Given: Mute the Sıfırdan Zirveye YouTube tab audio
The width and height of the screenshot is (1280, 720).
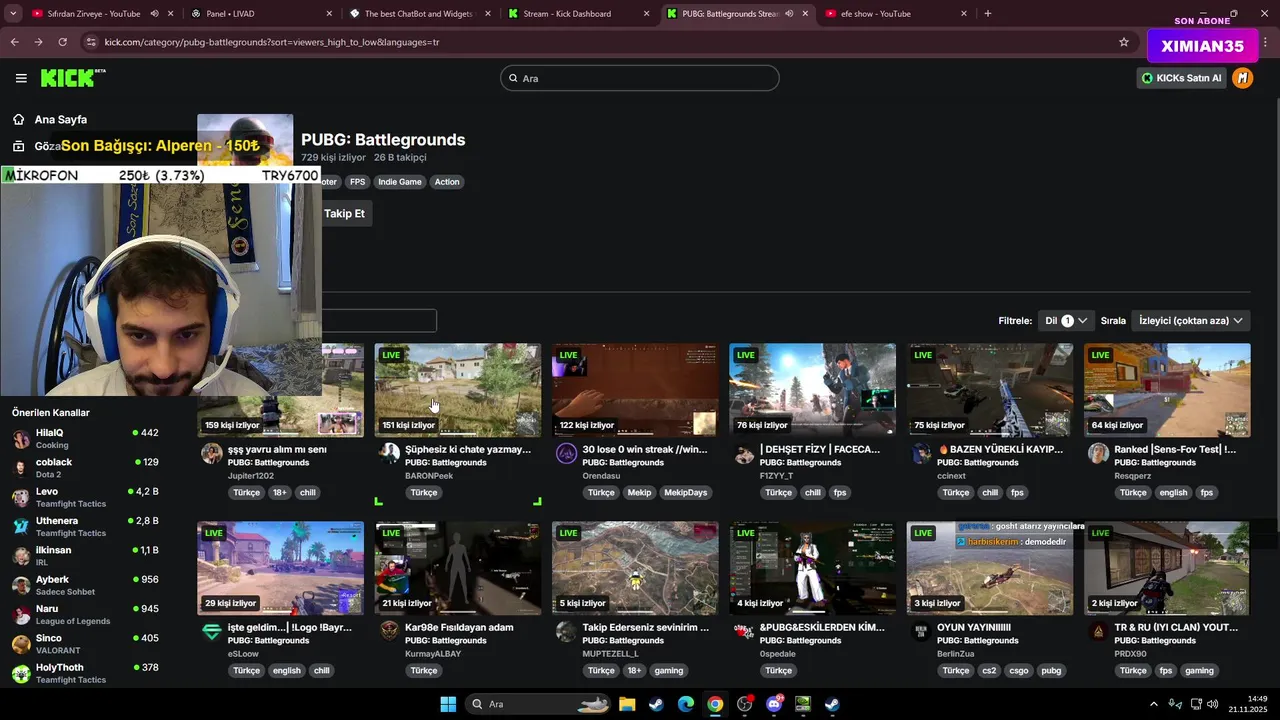Looking at the screenshot, I should tap(154, 14).
